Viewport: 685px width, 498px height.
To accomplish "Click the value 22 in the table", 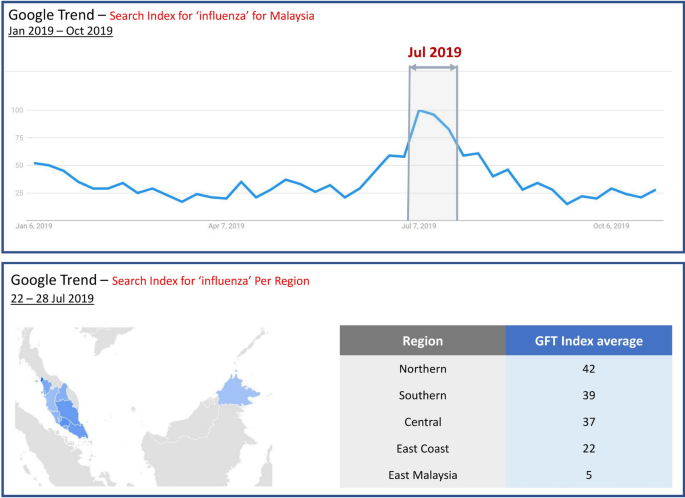I will [x=588, y=449].
